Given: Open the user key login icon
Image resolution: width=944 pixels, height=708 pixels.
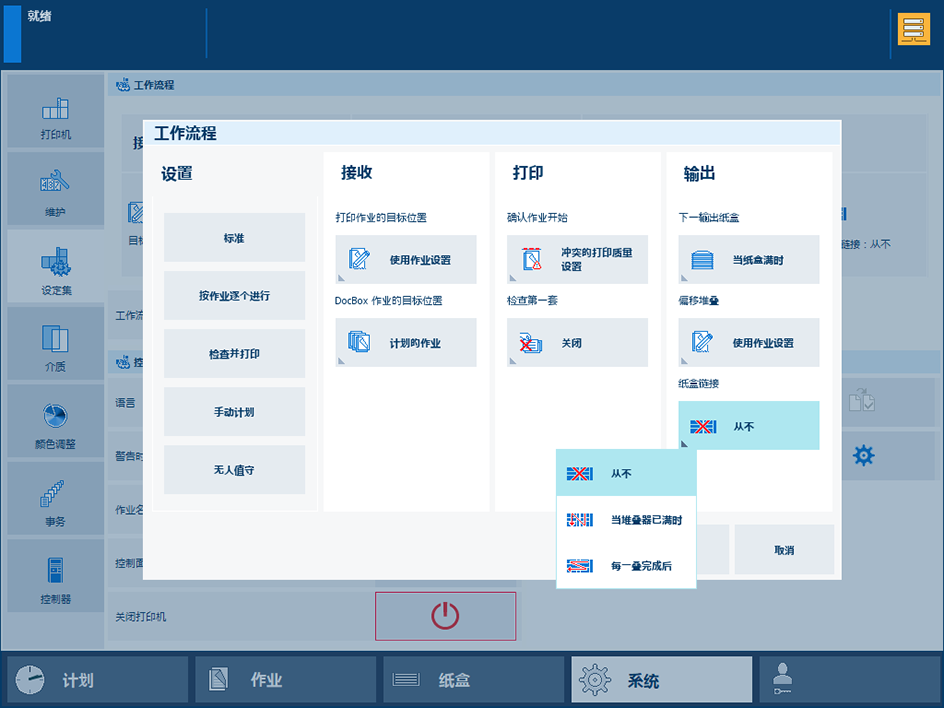Looking at the screenshot, I should [x=783, y=679].
